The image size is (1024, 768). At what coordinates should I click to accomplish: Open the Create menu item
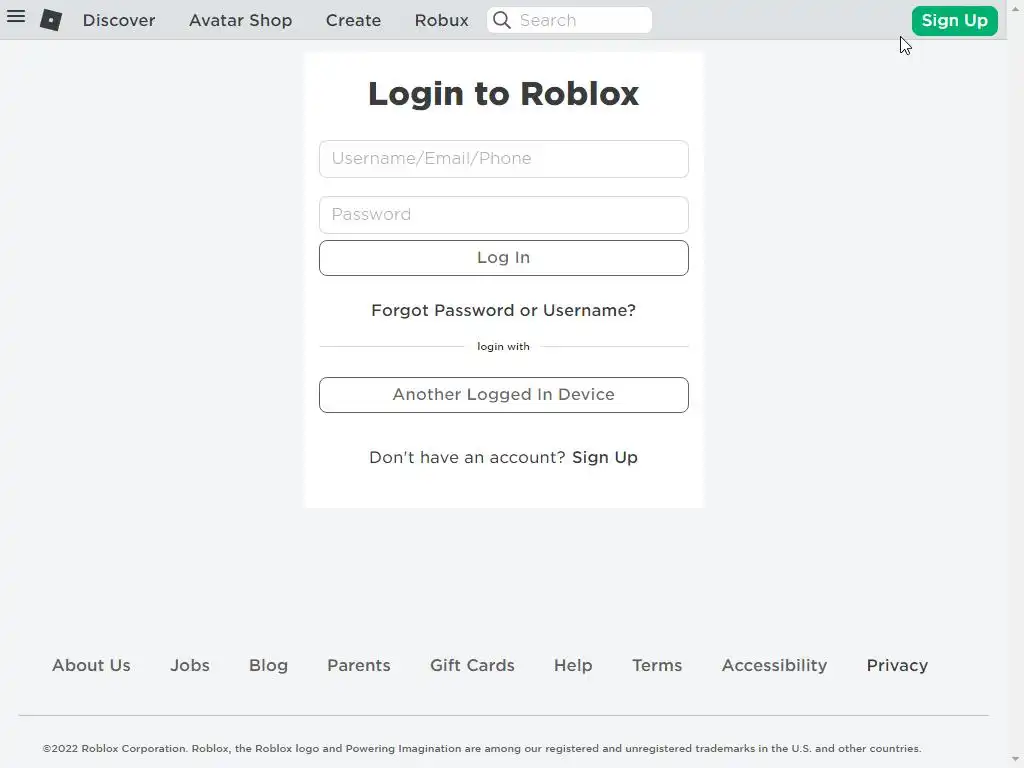point(353,20)
